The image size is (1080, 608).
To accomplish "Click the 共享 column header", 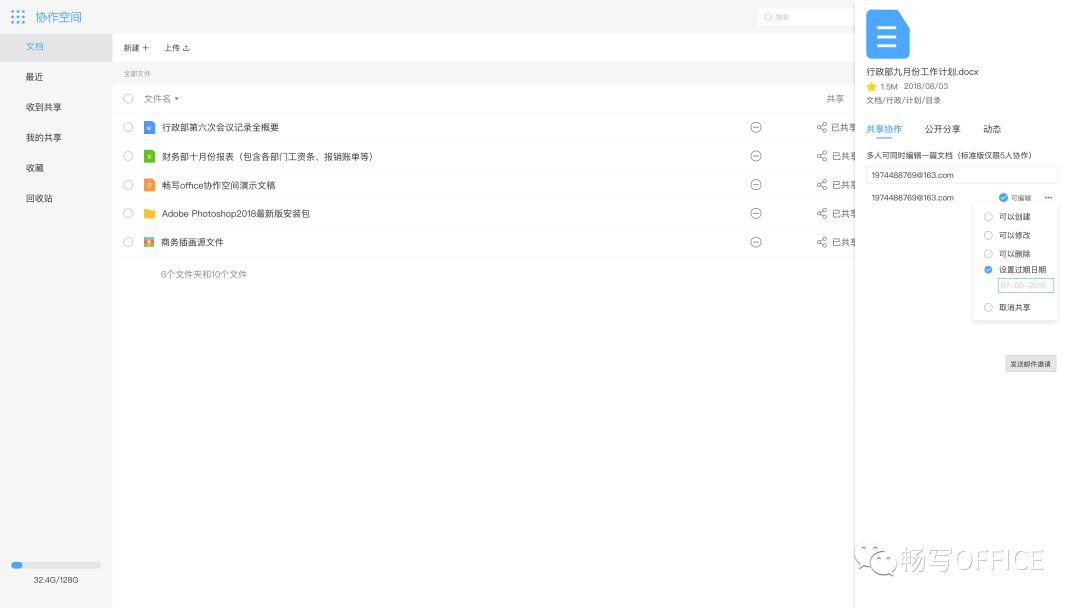I will (835, 99).
